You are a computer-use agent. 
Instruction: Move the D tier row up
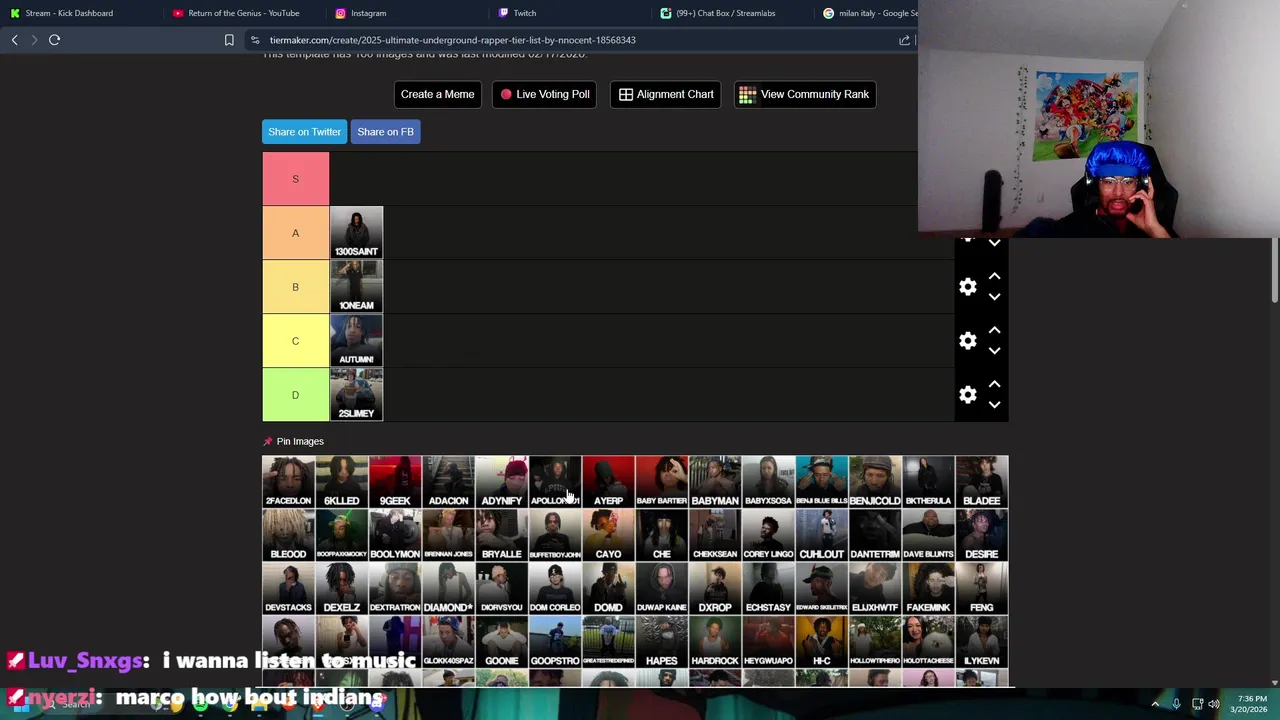[x=994, y=385]
